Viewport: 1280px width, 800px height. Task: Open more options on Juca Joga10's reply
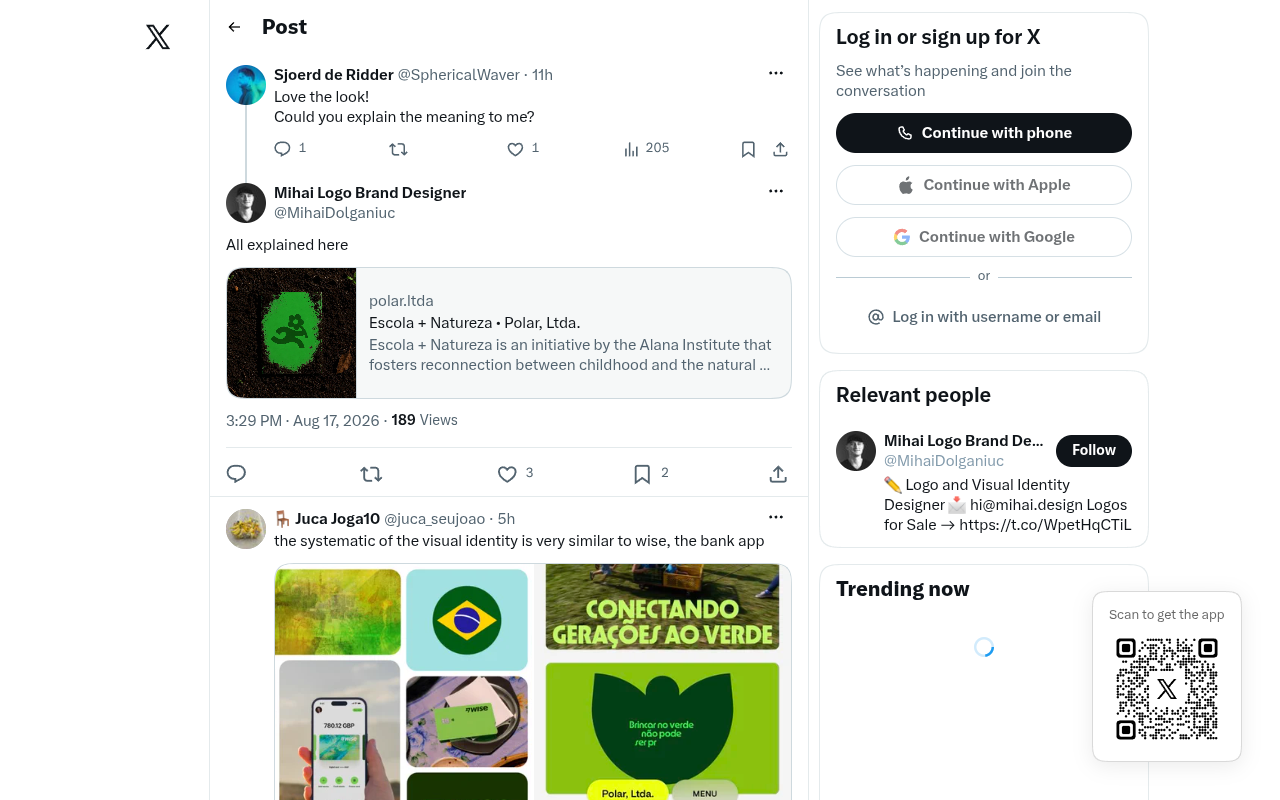click(x=776, y=517)
